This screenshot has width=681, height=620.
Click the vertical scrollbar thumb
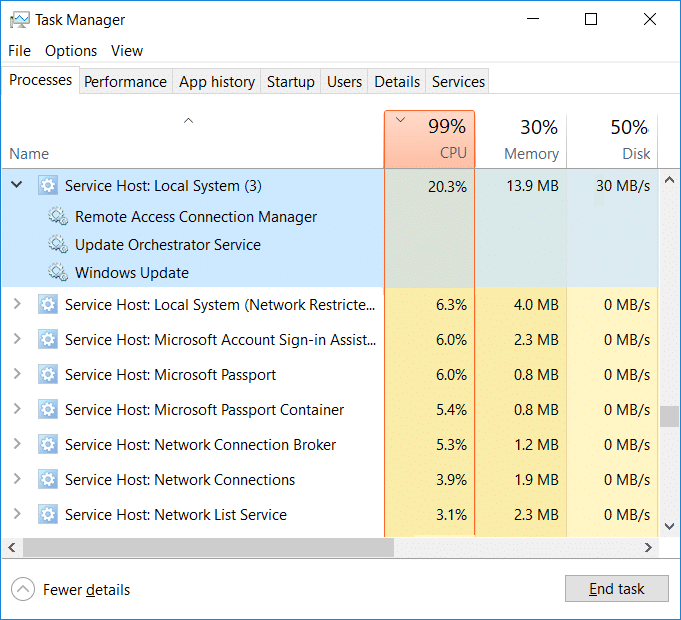pyautogui.click(x=670, y=415)
